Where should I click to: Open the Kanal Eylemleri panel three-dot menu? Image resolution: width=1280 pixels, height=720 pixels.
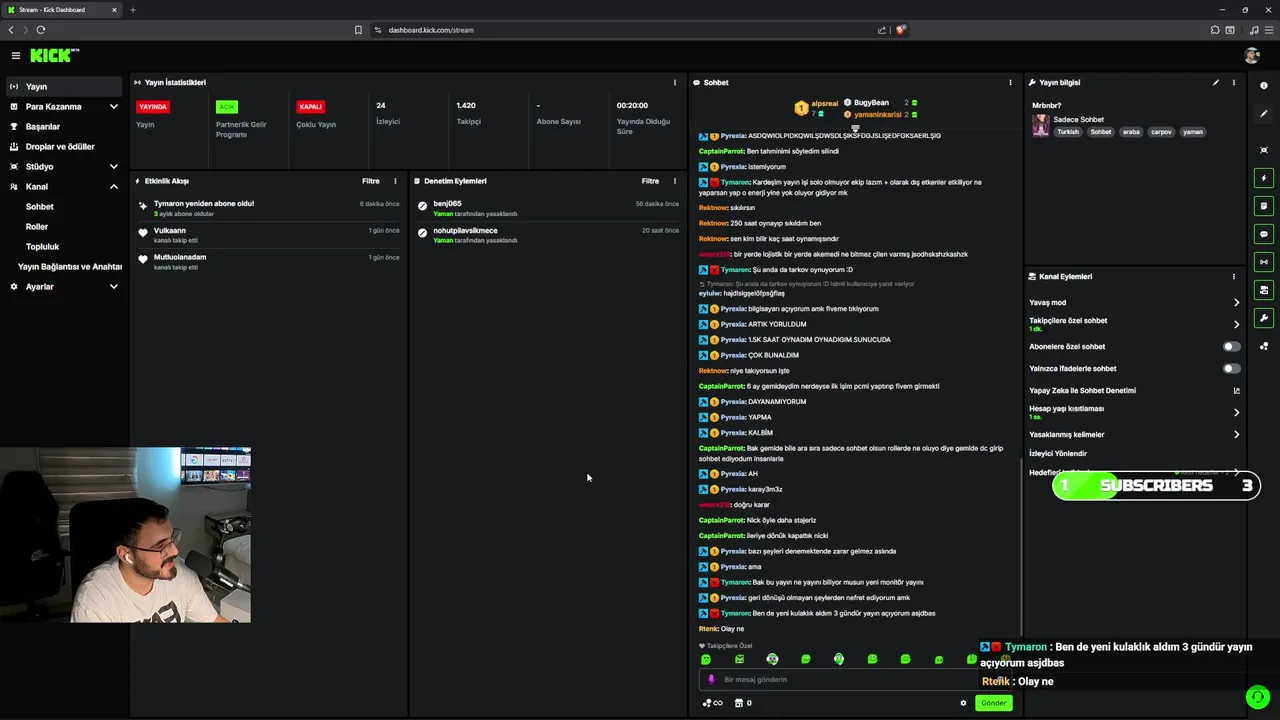click(1234, 277)
